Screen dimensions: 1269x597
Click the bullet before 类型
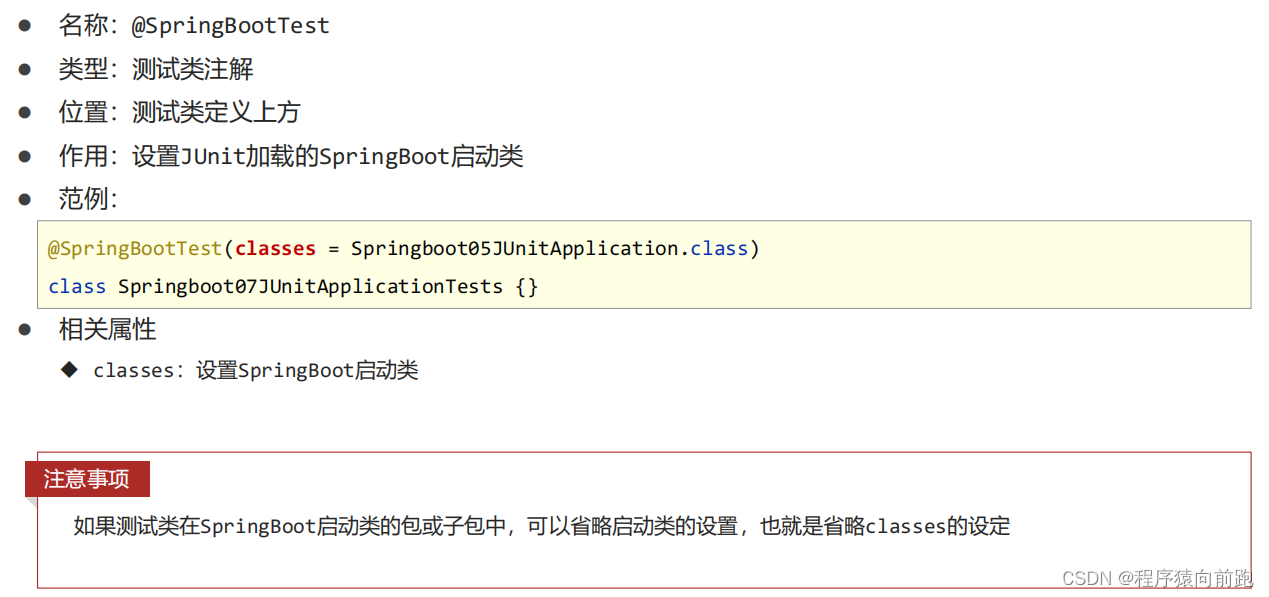point(25,69)
